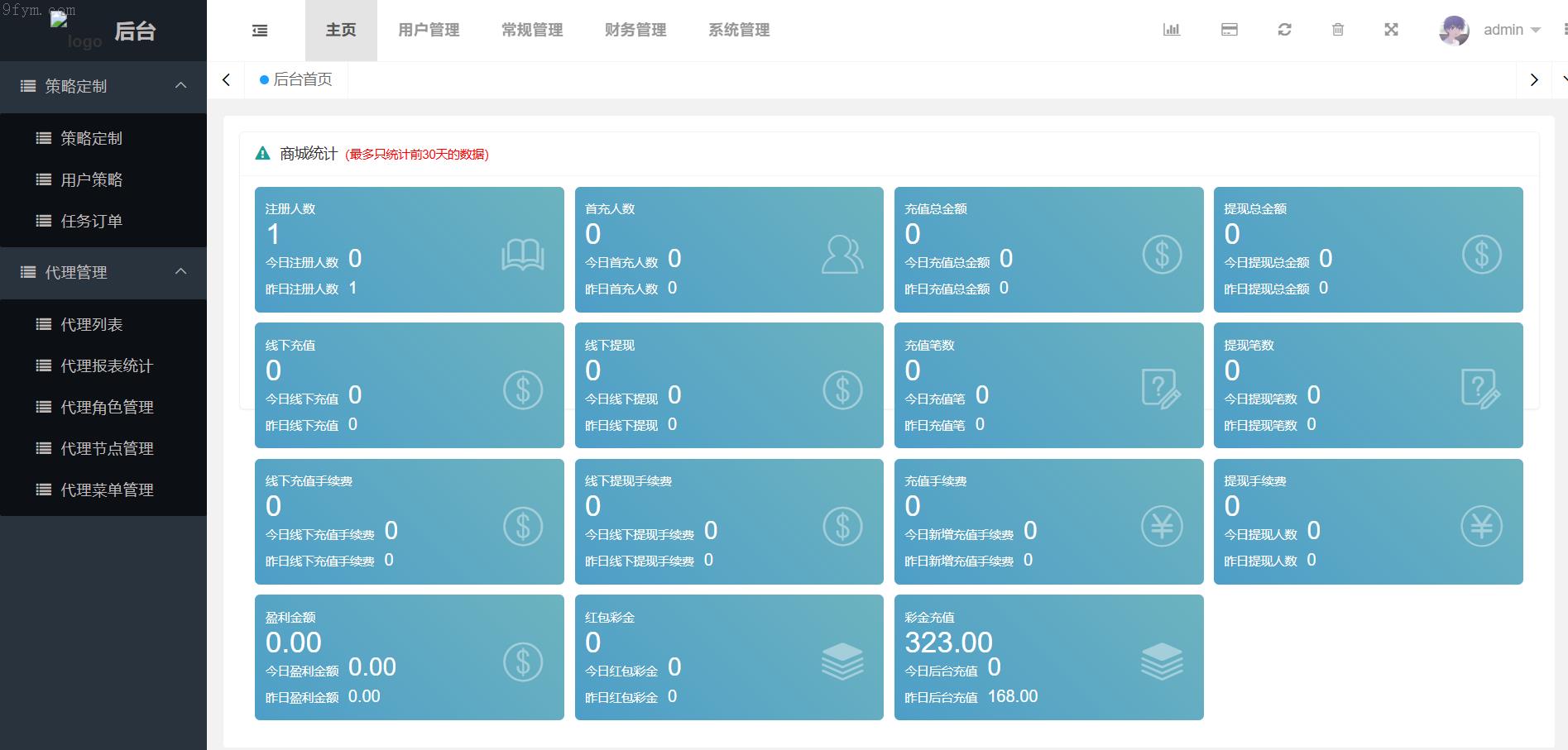1568x750 pixels.
Task: Open the statistics chart icon in header
Action: coord(1172,30)
